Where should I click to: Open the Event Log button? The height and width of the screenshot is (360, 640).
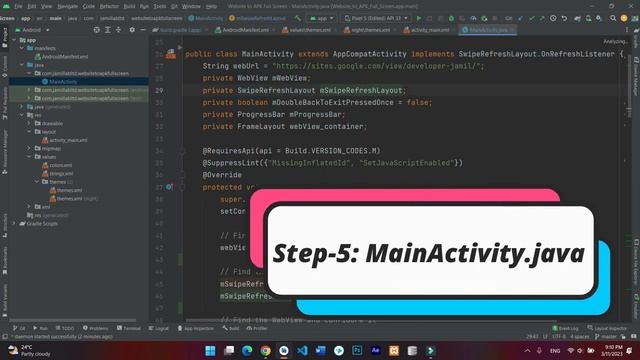tap(565, 328)
